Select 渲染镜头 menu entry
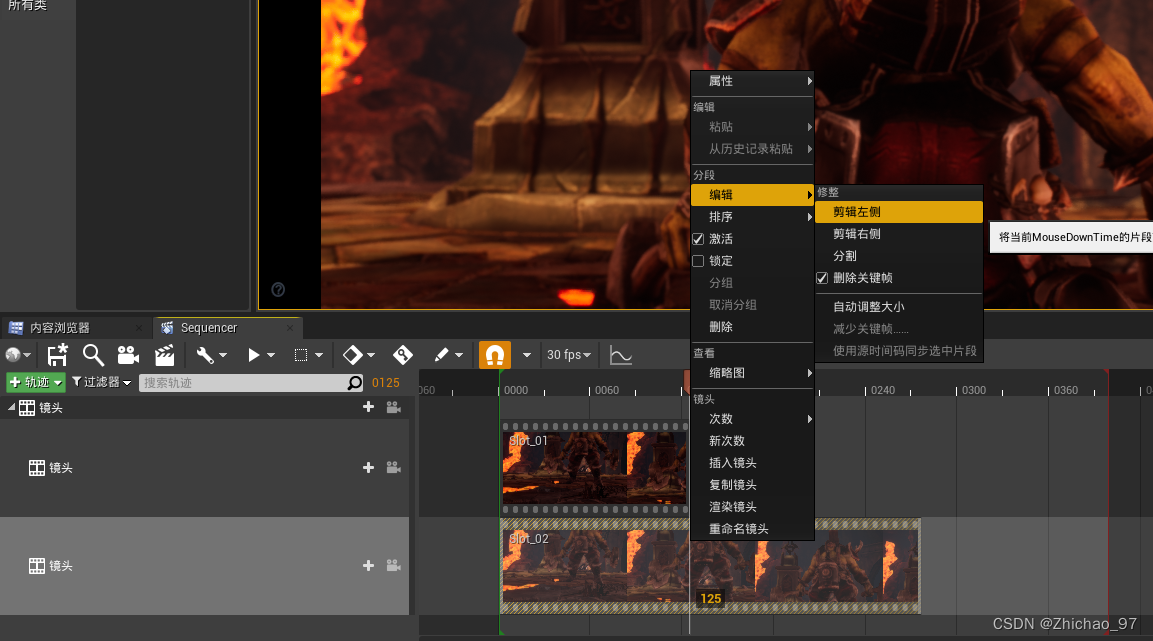Viewport: 1153px width, 641px height. point(752,506)
